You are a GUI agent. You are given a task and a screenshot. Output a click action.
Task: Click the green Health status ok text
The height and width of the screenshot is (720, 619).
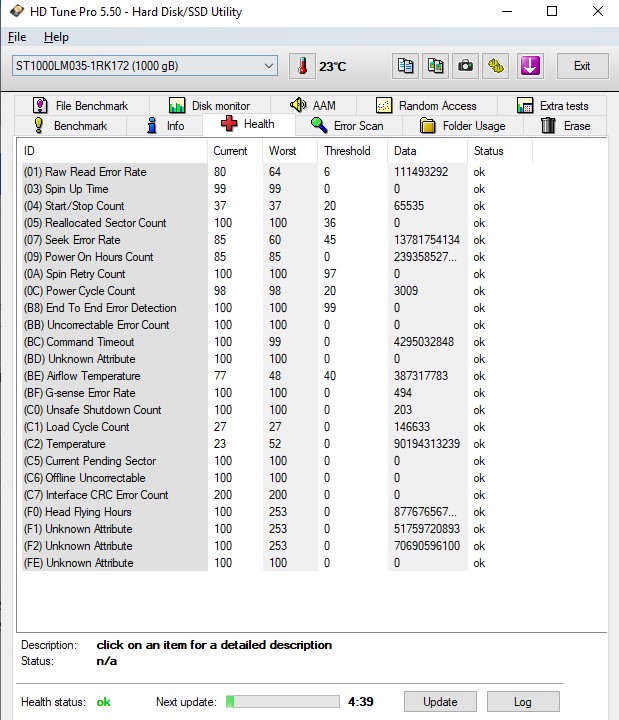(x=103, y=702)
